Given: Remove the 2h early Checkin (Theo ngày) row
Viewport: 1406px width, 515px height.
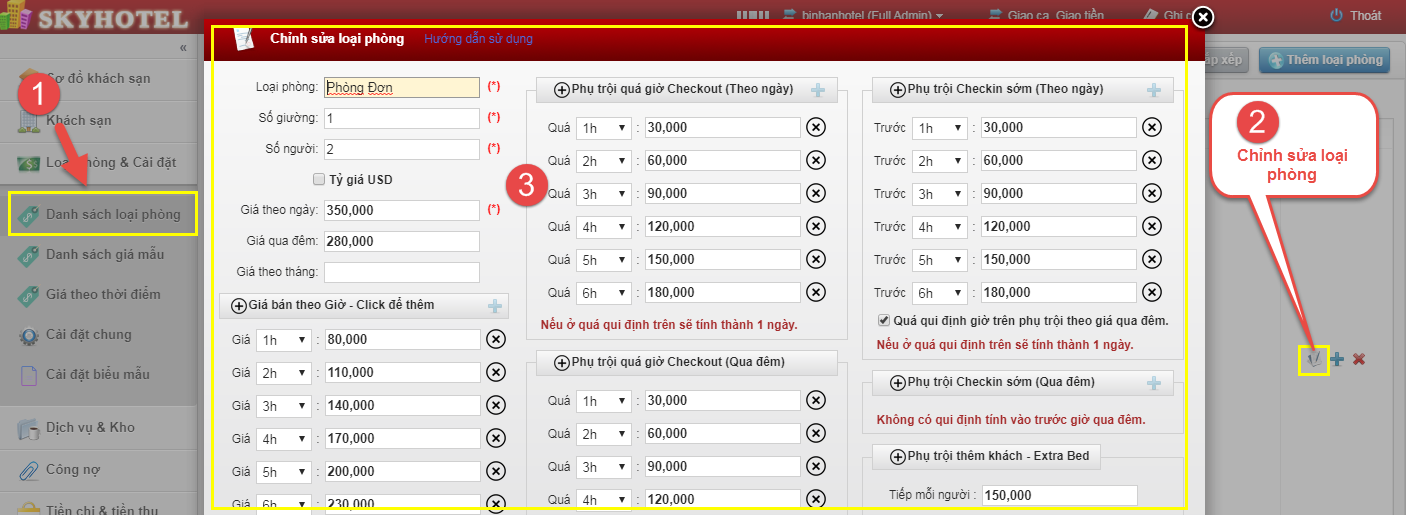Looking at the screenshot, I should (1152, 160).
